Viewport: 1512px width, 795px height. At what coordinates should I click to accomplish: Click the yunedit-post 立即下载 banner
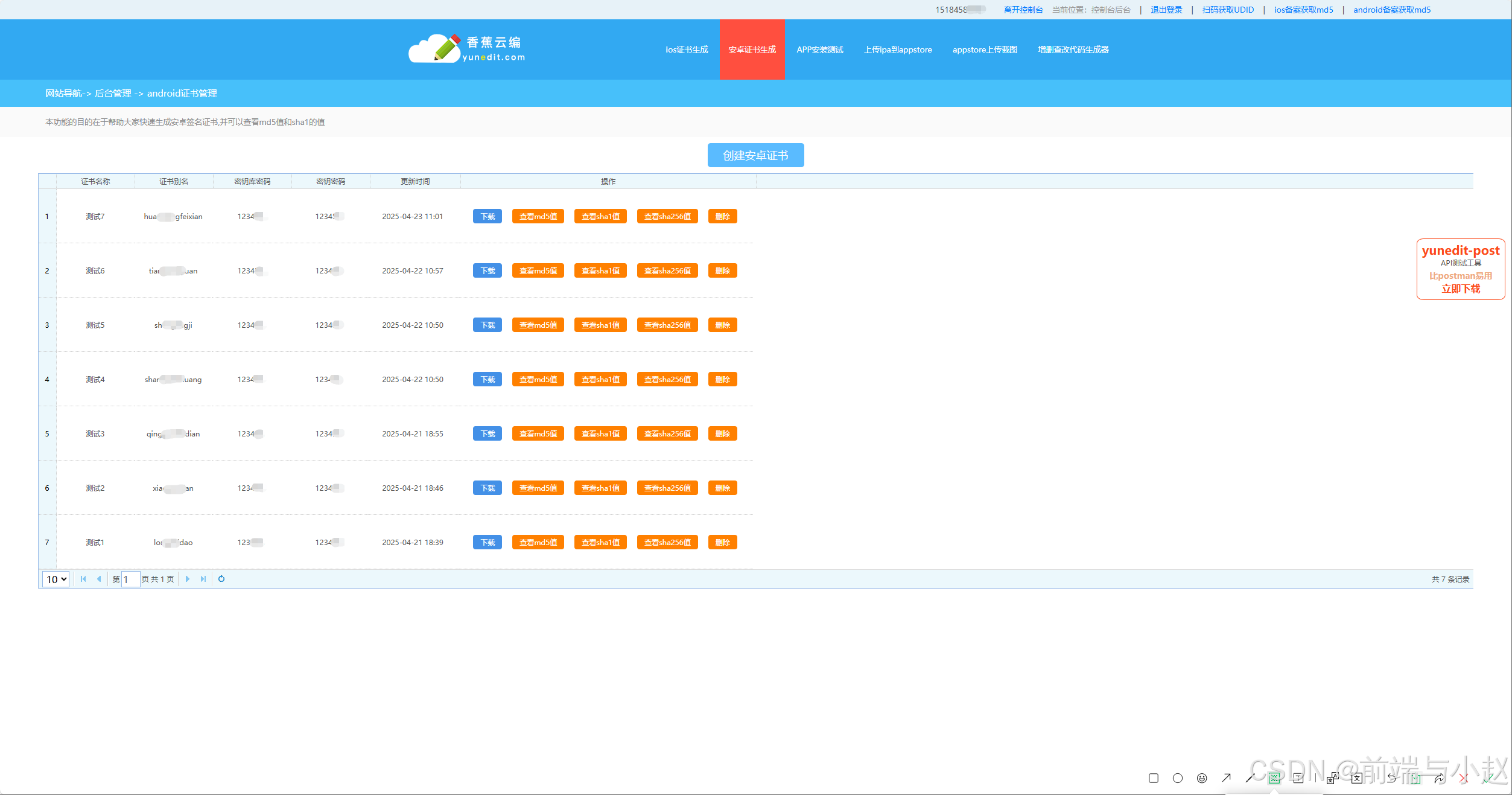(x=1460, y=289)
